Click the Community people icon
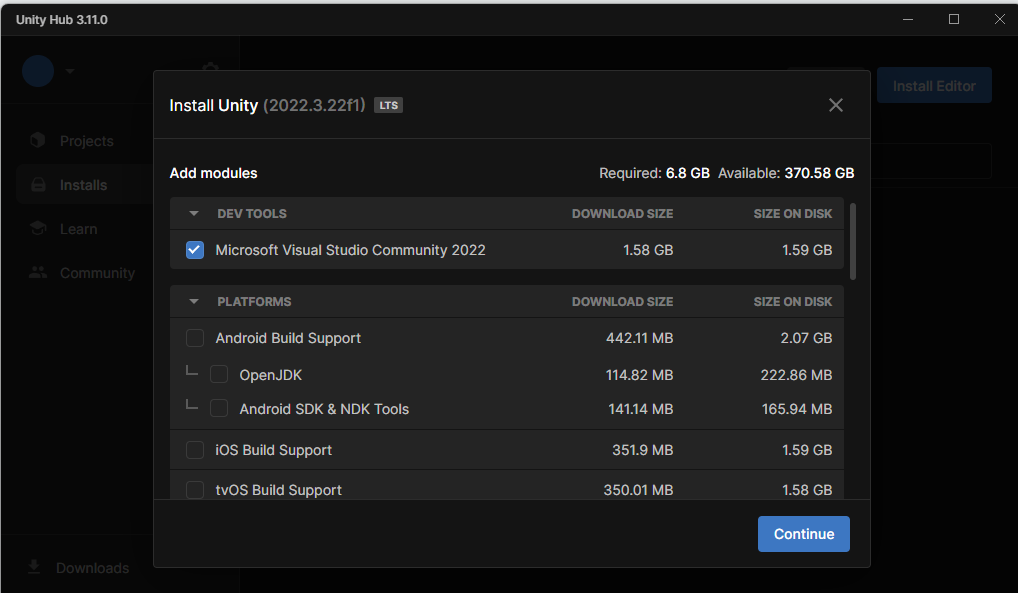1018x593 pixels. pyautogui.click(x=38, y=273)
